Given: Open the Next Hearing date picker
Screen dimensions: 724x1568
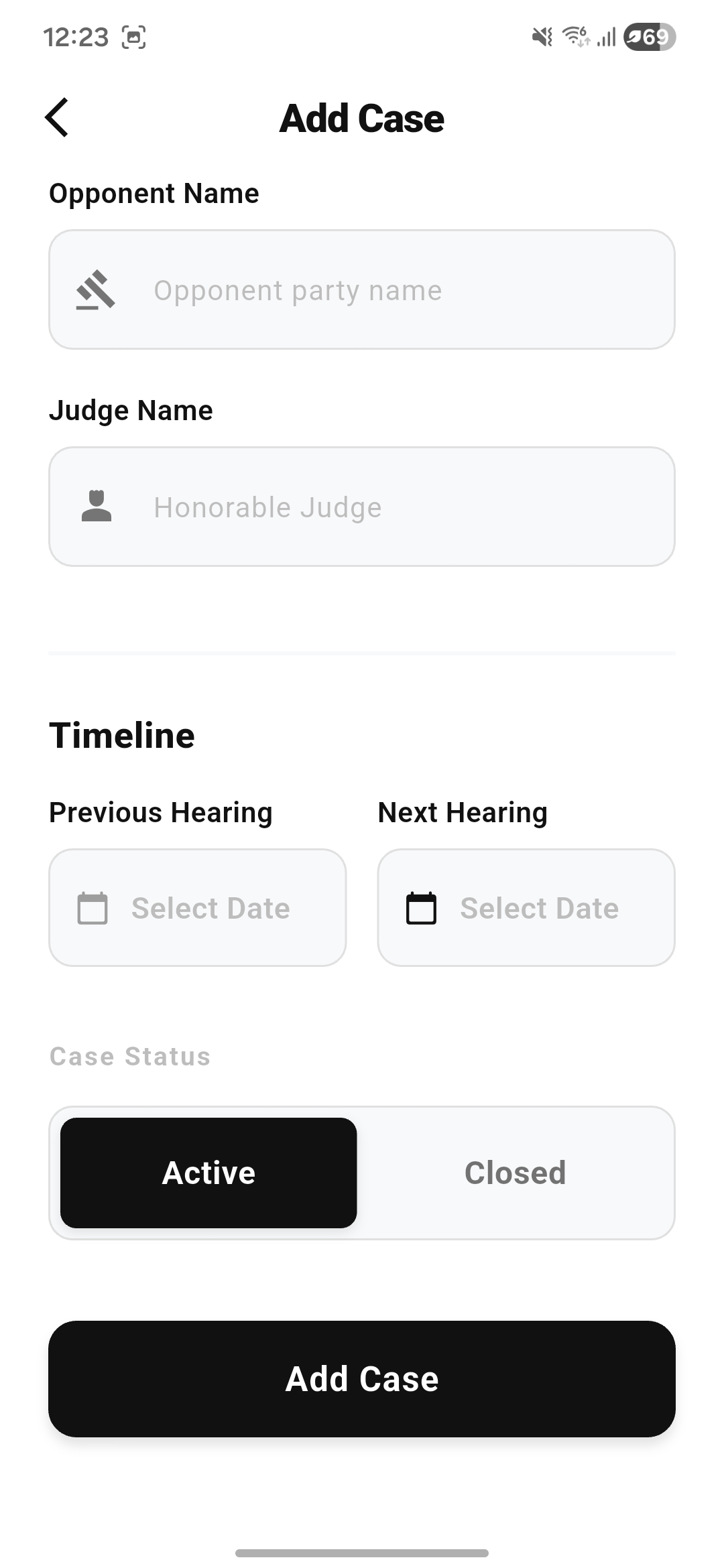Looking at the screenshot, I should [x=539, y=908].
